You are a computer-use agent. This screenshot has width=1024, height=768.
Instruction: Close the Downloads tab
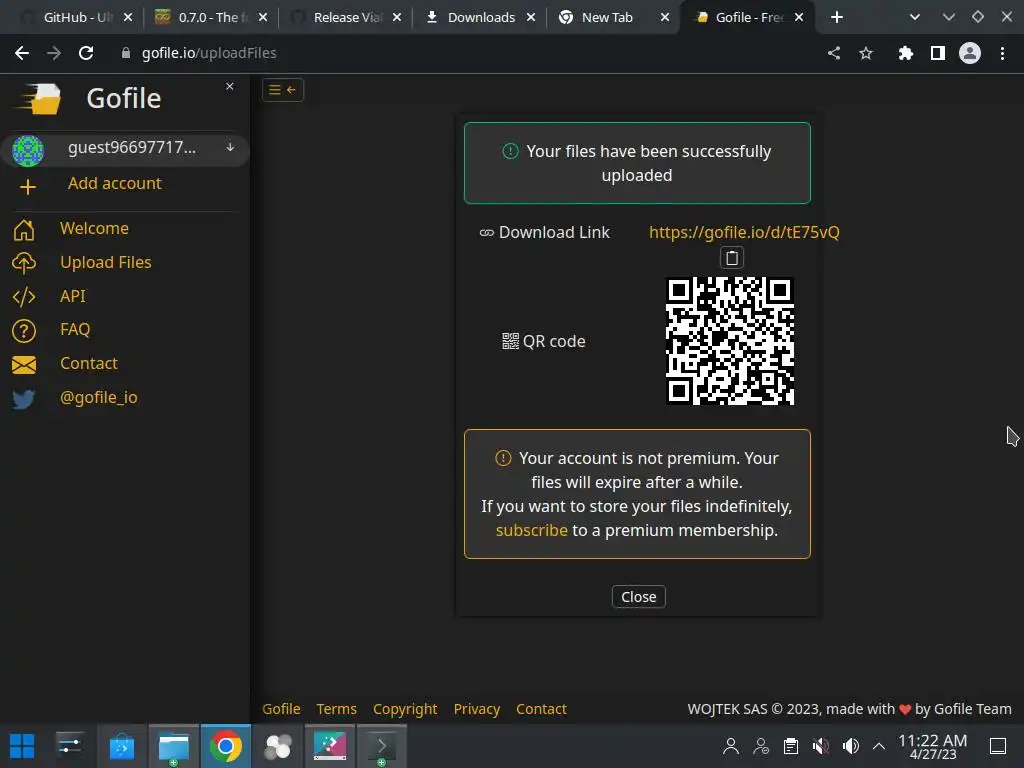pyautogui.click(x=531, y=18)
